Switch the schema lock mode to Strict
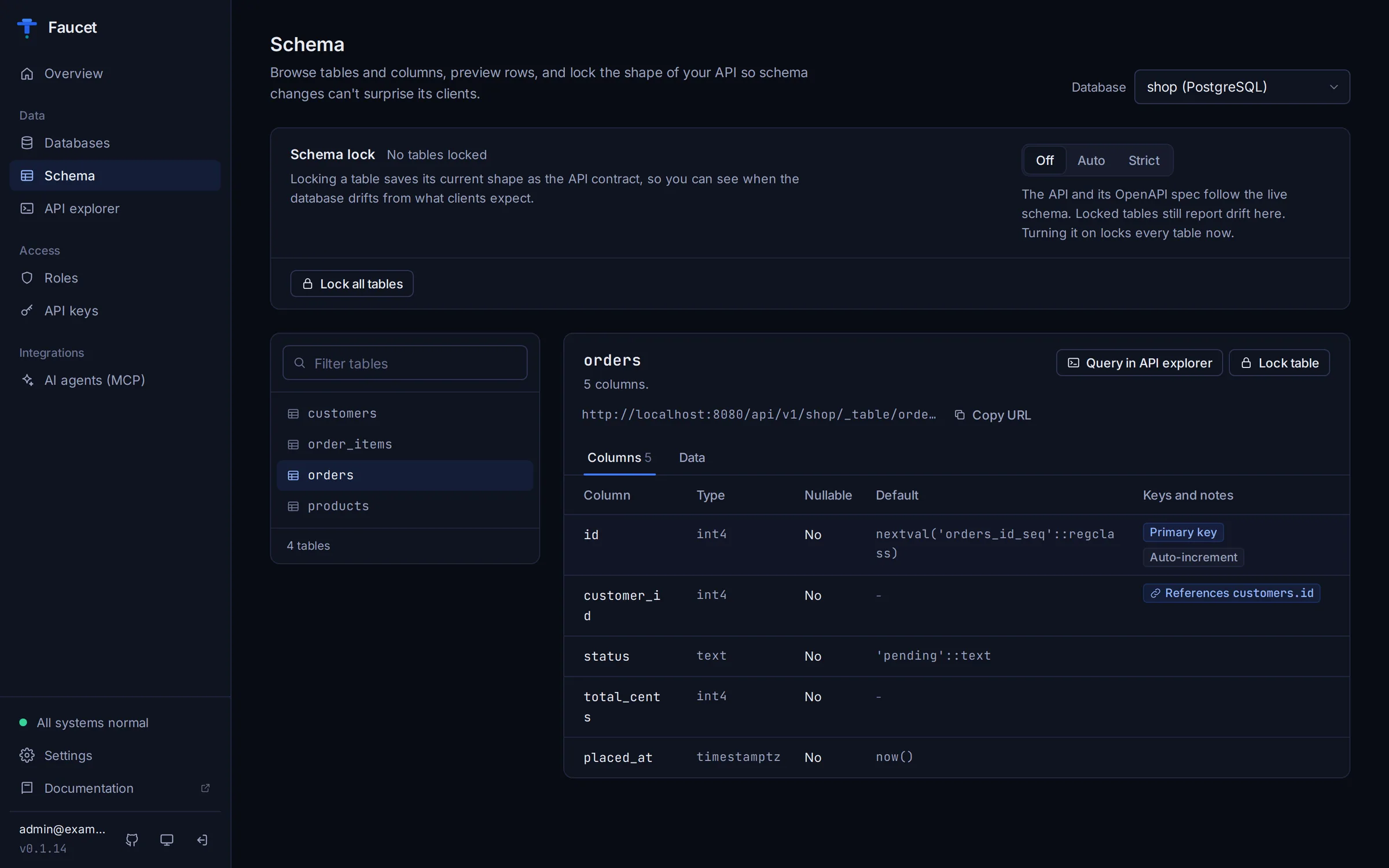 (x=1144, y=160)
